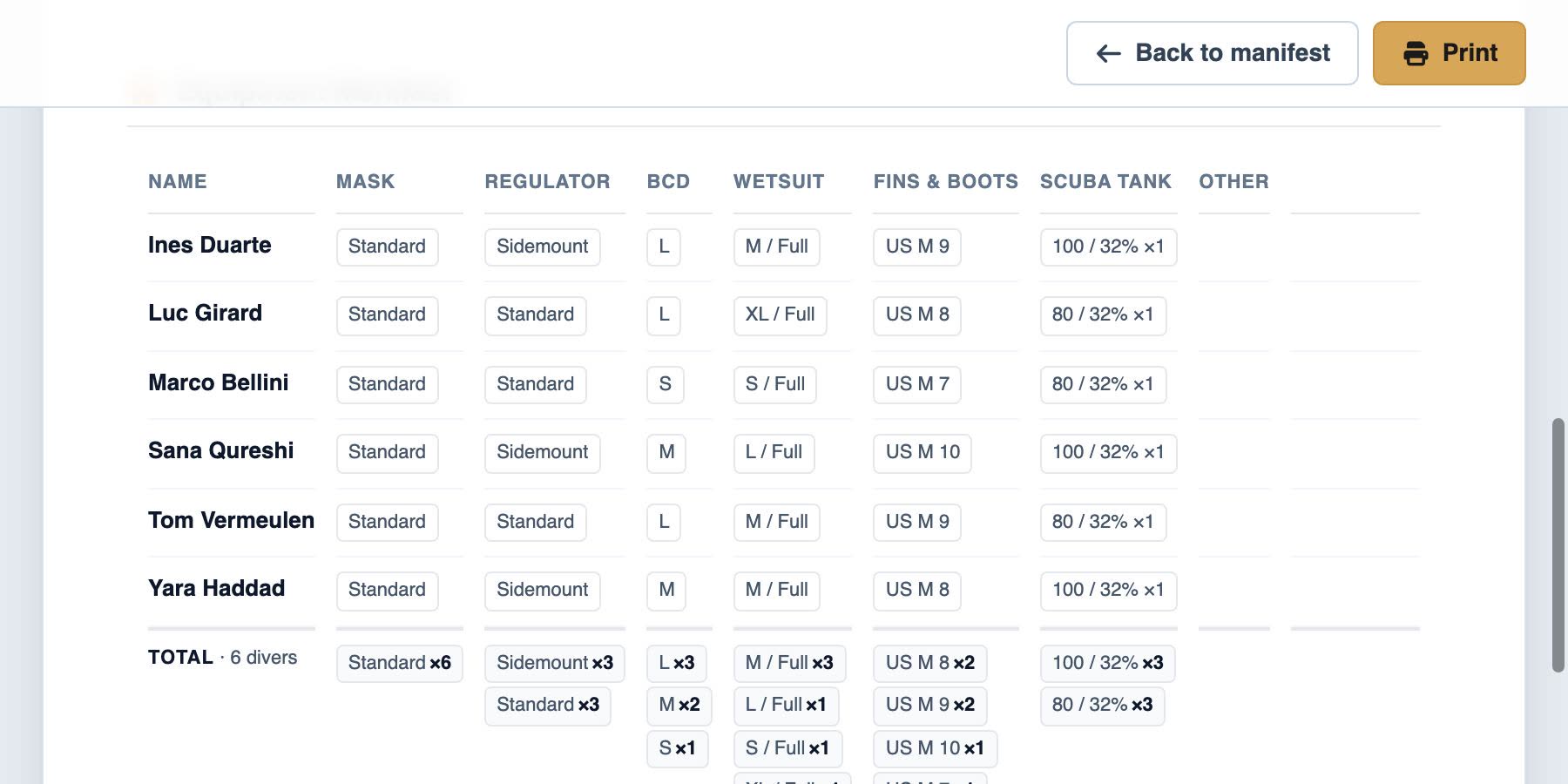The height and width of the screenshot is (784, 1568).
Task: Click the Wetsuit column header
Action: point(779,181)
